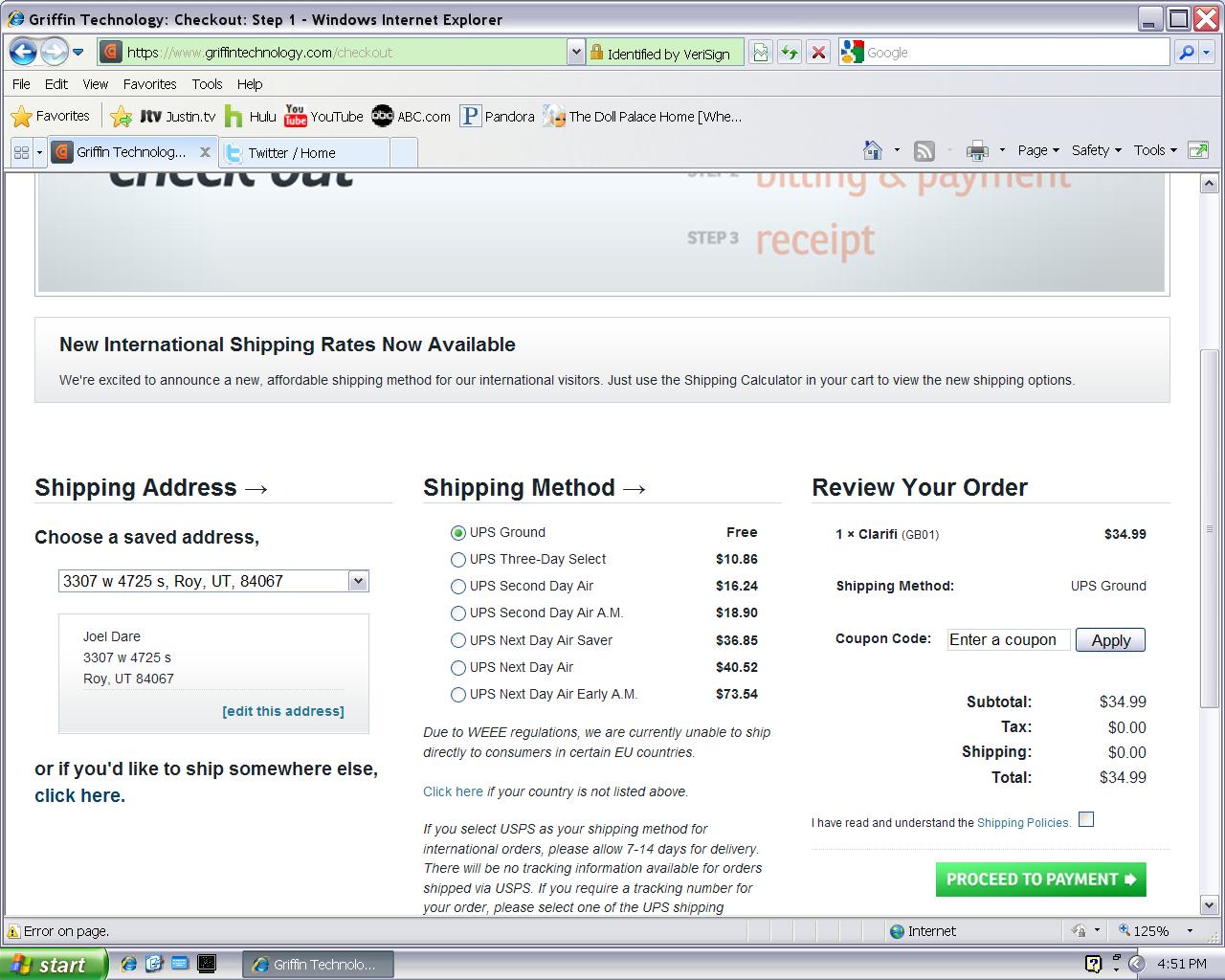Expand the tab list dropdown arrow

point(39,152)
